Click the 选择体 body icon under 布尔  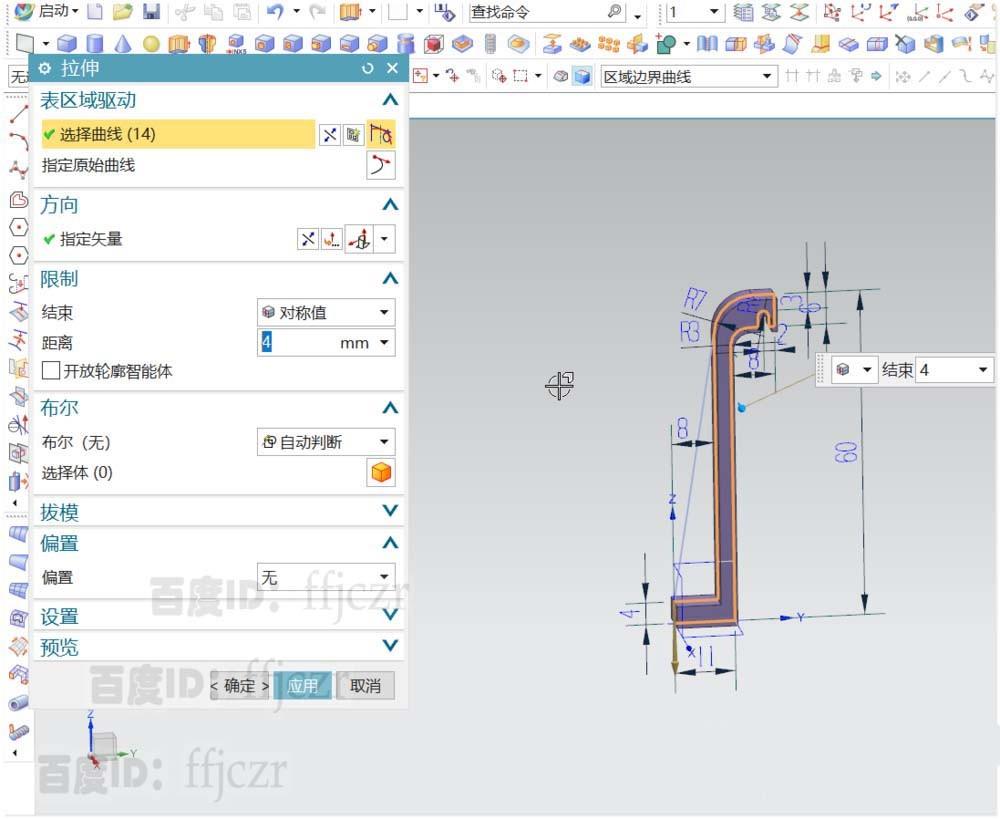coord(381,472)
